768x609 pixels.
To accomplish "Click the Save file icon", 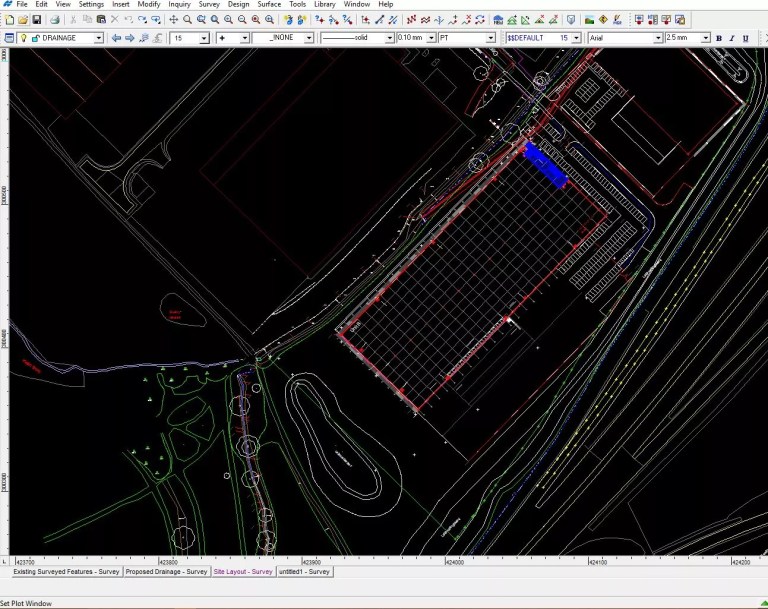I will pos(37,19).
